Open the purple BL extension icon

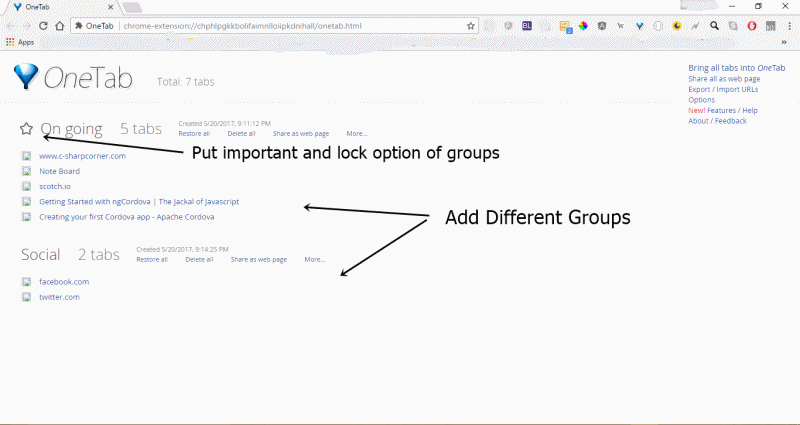click(527, 26)
